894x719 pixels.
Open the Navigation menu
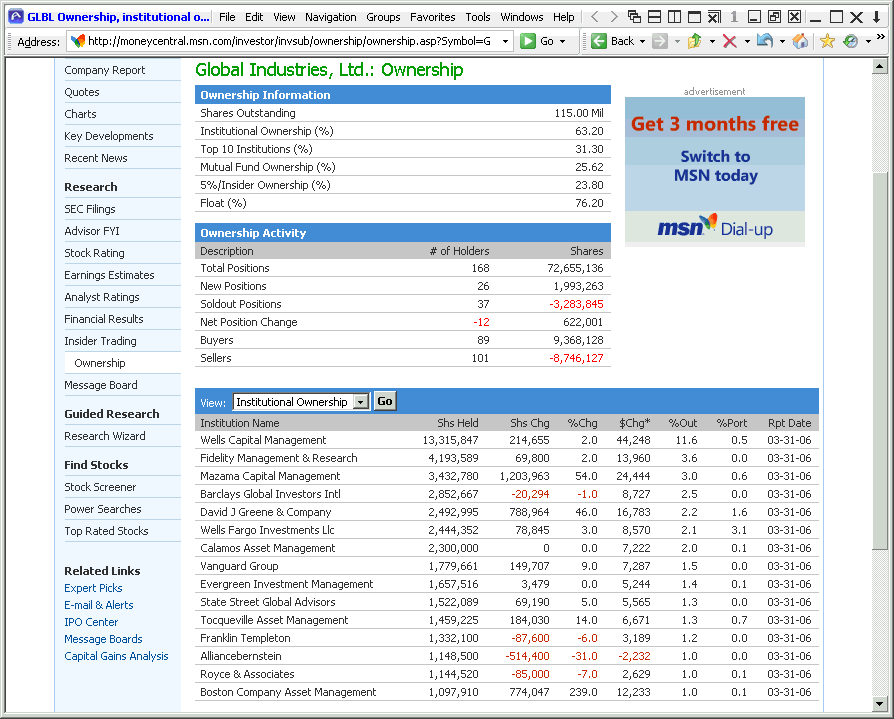(x=330, y=17)
